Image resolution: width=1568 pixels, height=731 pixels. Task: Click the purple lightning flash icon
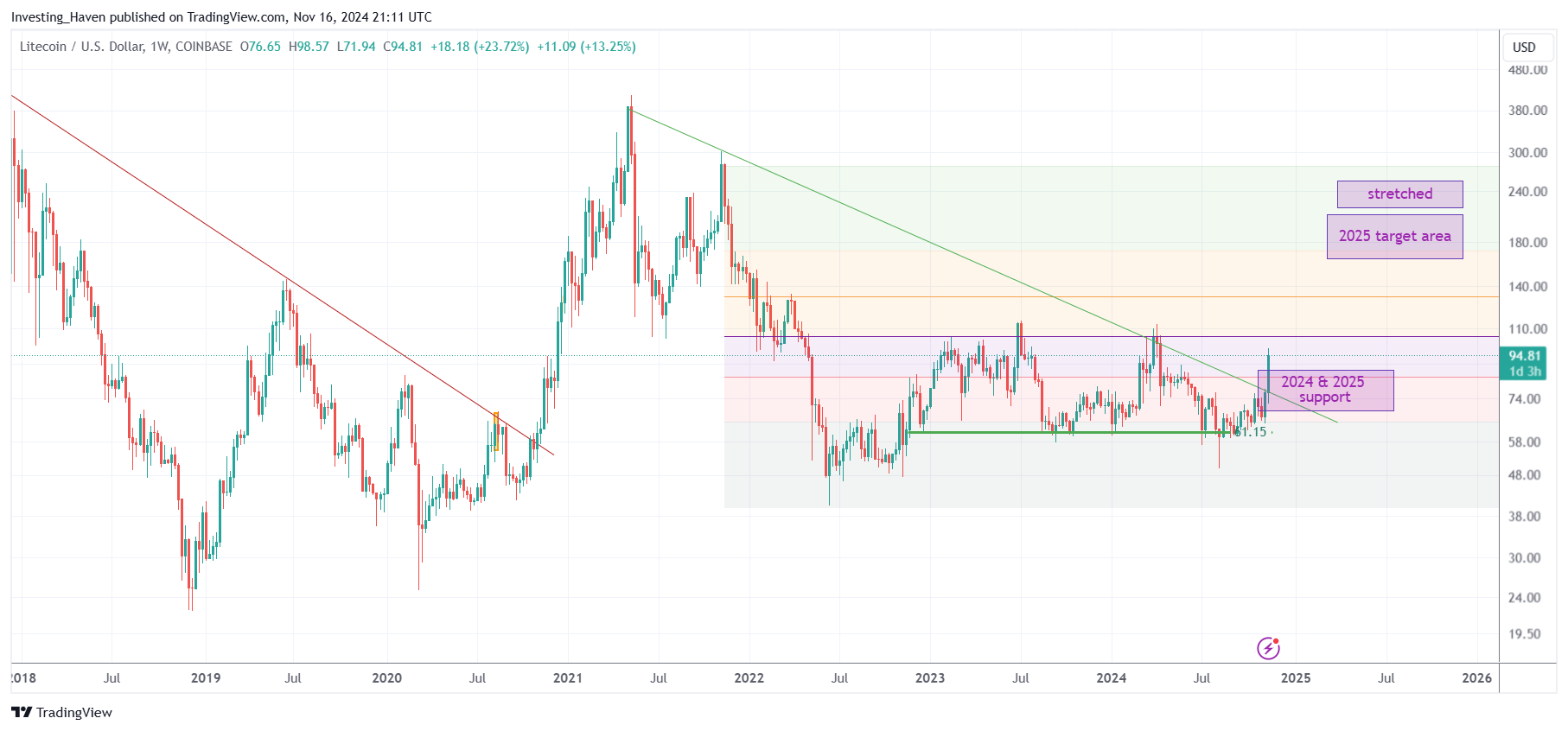pyautogui.click(x=1267, y=648)
